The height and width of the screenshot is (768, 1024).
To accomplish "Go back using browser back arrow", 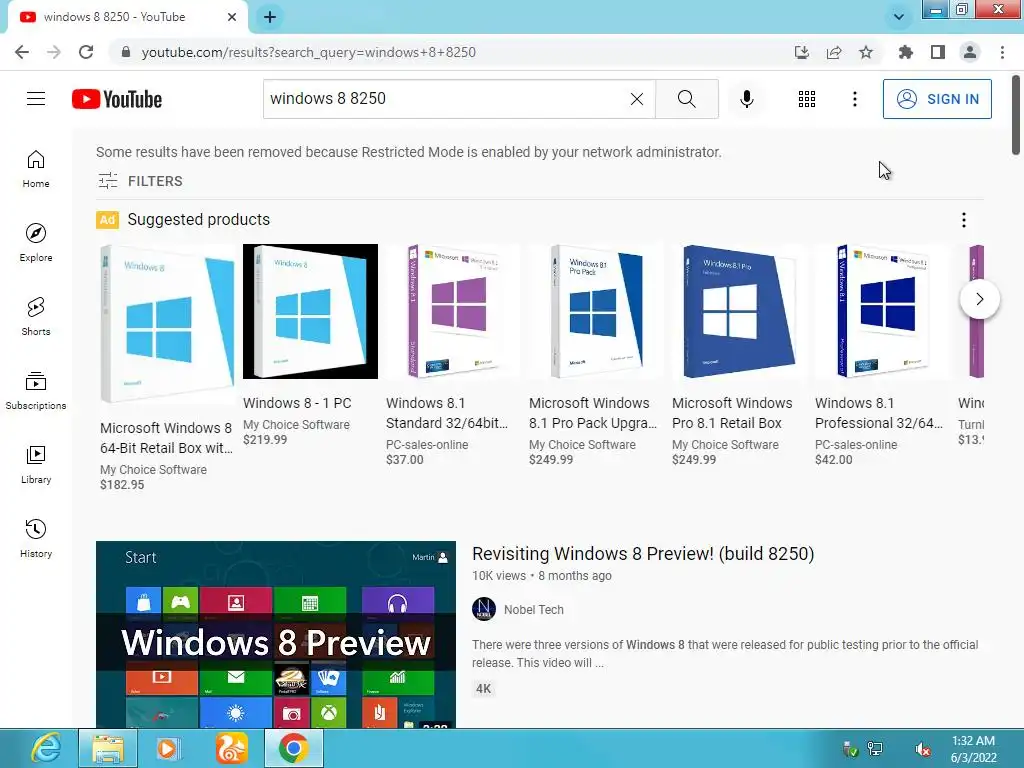I will (x=22, y=52).
